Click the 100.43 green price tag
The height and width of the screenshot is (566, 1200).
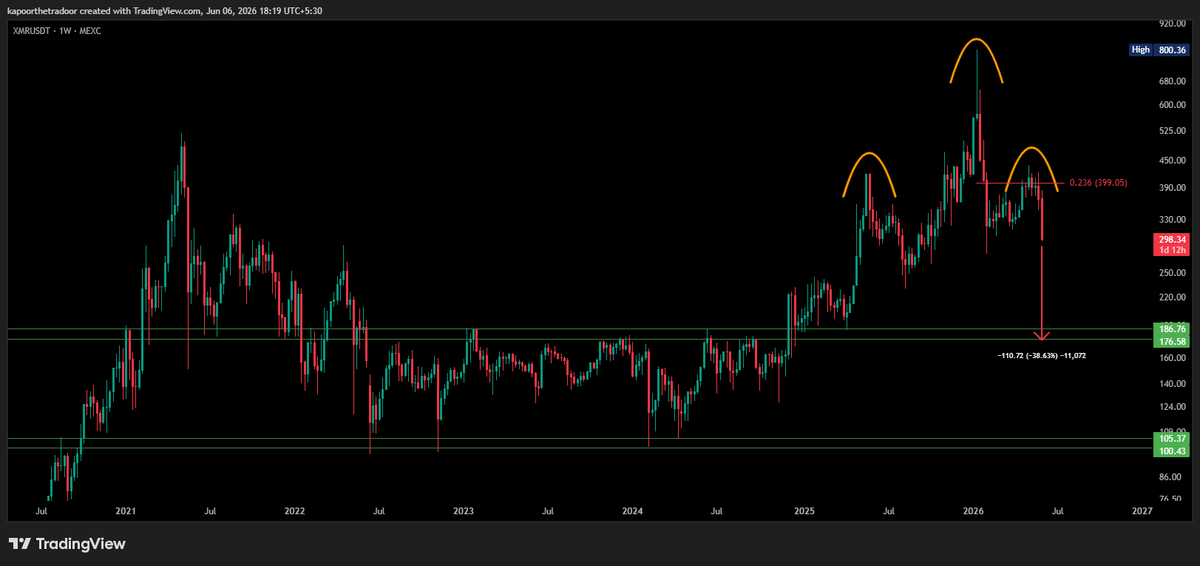coord(1171,451)
